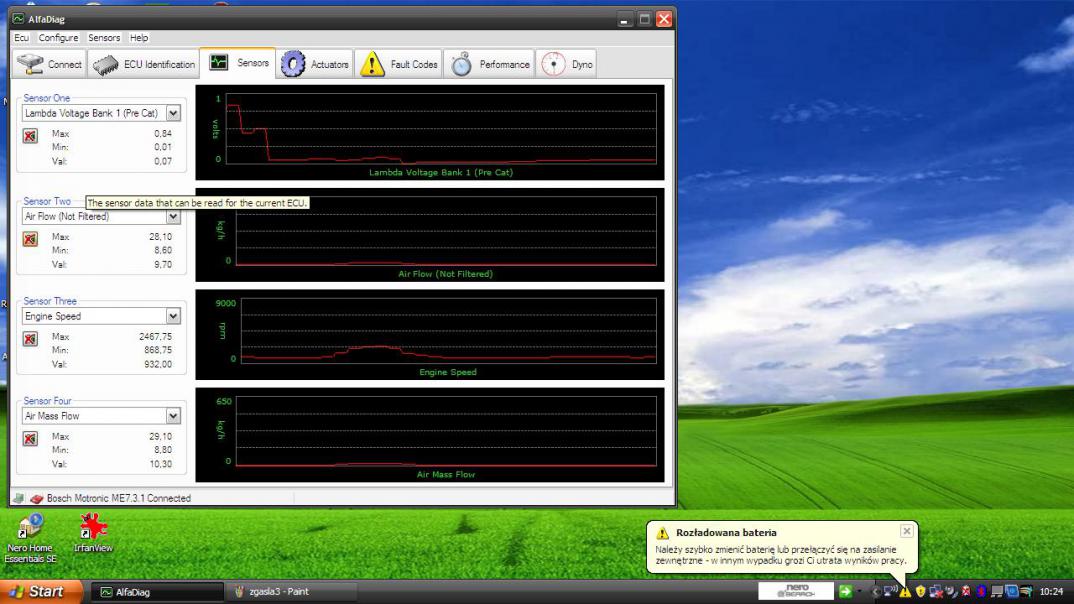
Task: Switch to AlfaDiag taskbar button
Action: 158,592
